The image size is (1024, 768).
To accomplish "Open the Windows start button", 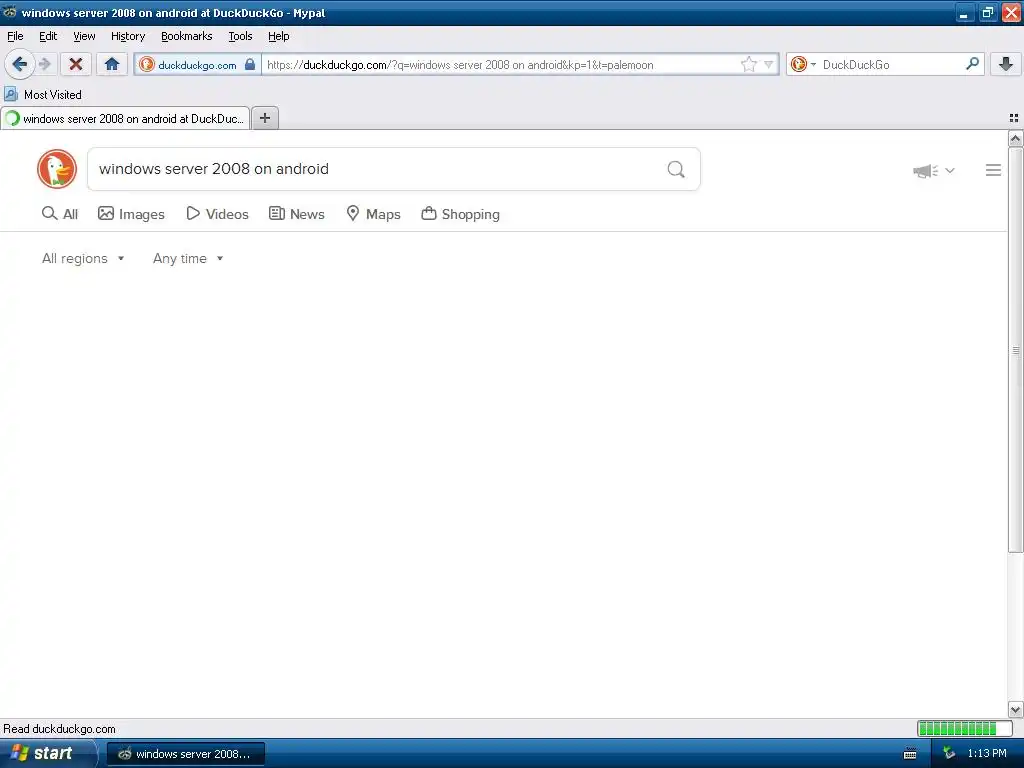I will coord(47,753).
